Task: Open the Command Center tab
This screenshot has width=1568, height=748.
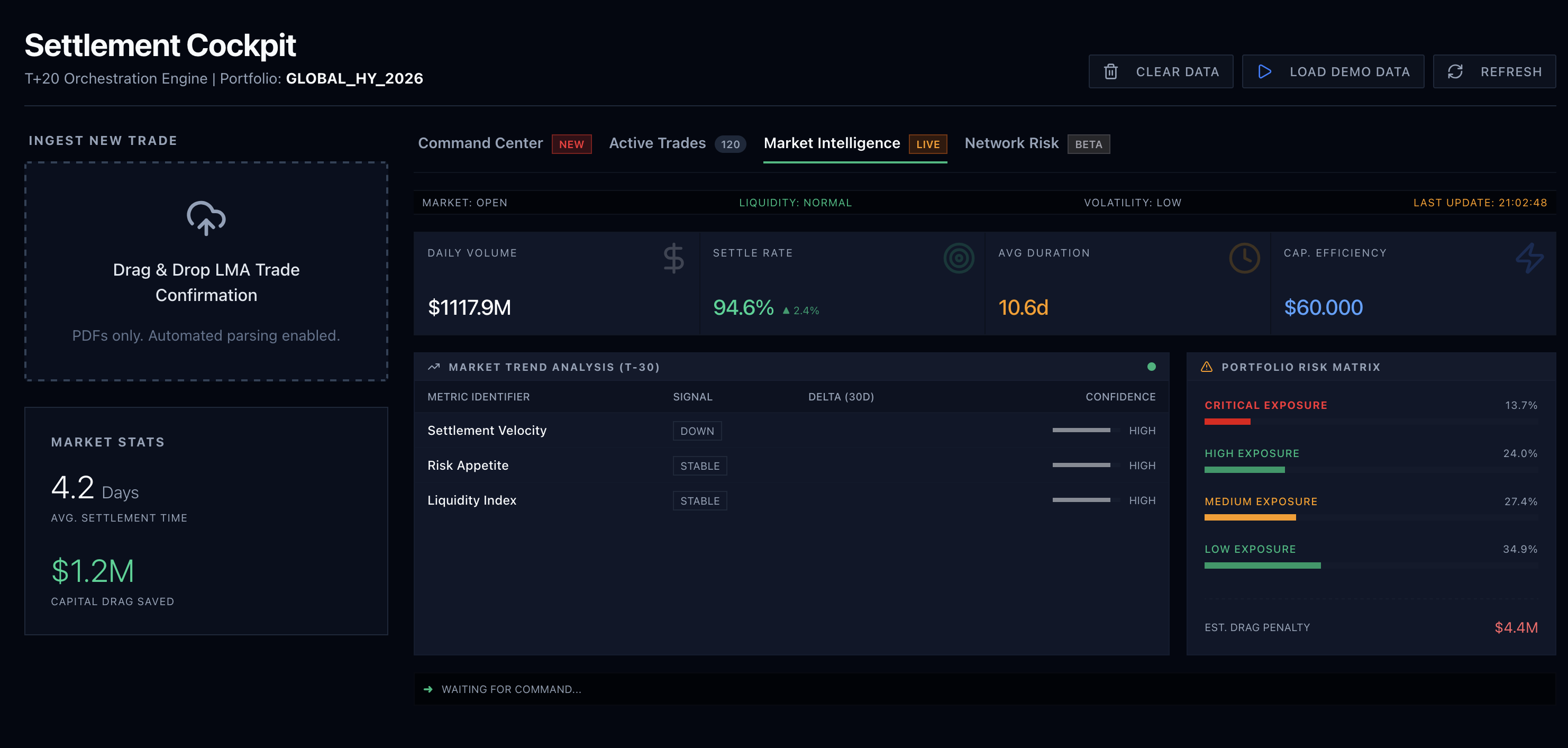Action: coord(480,144)
